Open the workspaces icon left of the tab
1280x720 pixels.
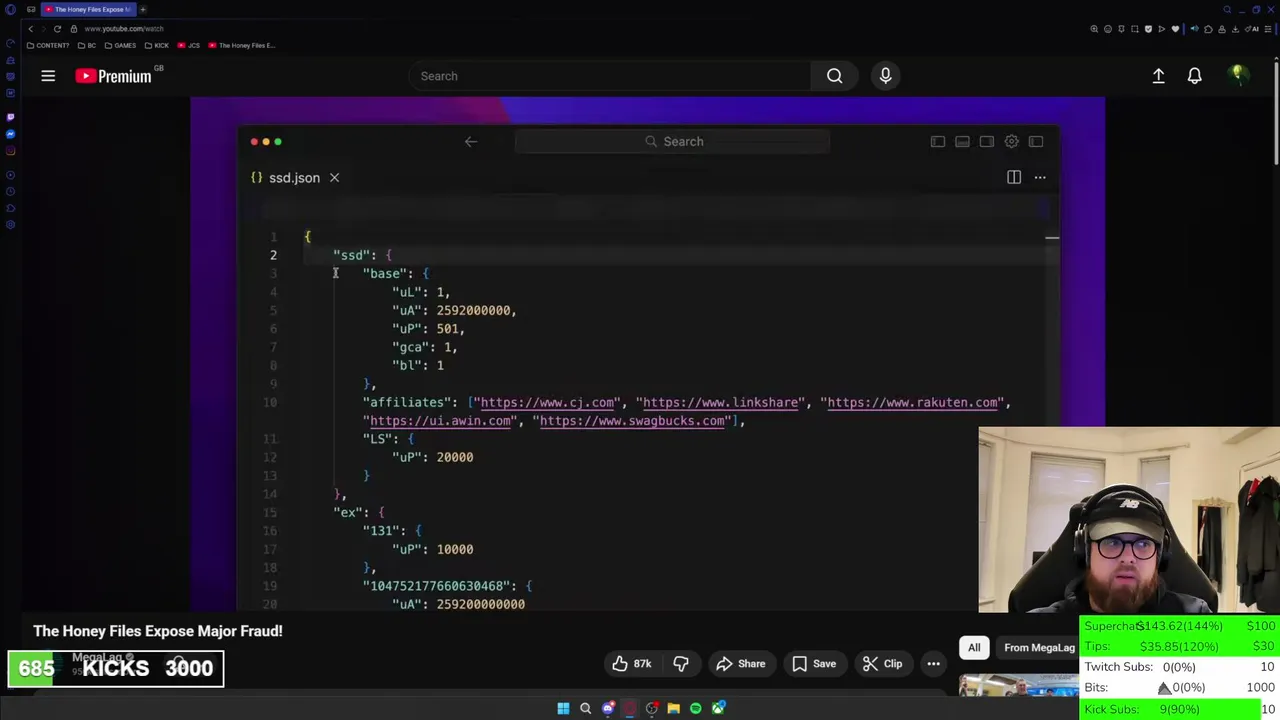tap(31, 10)
